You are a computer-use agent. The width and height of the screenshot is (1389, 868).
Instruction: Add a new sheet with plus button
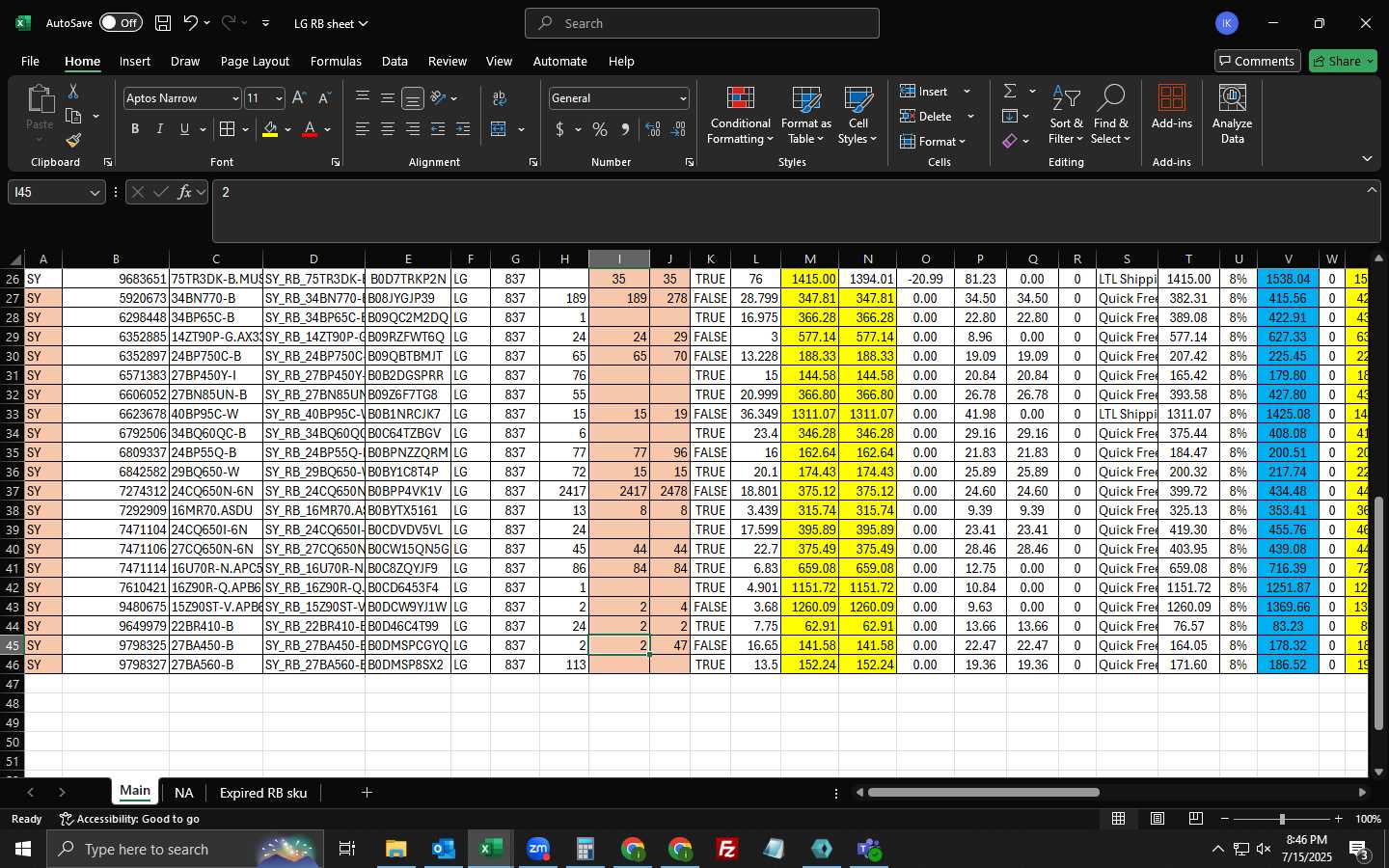(367, 793)
